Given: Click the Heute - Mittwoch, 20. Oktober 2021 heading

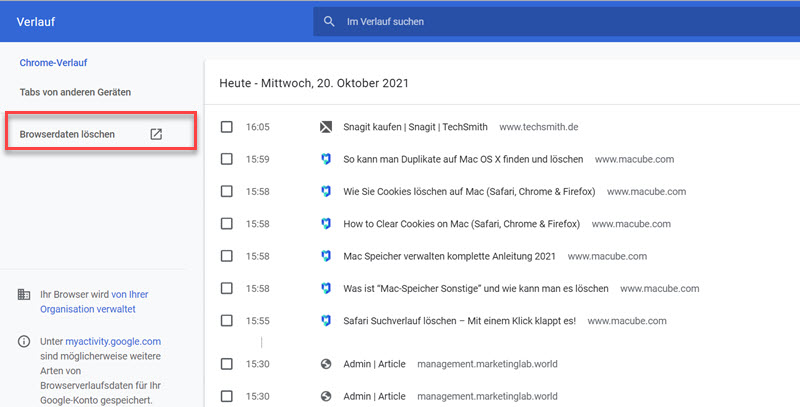Looking at the screenshot, I should coord(314,83).
